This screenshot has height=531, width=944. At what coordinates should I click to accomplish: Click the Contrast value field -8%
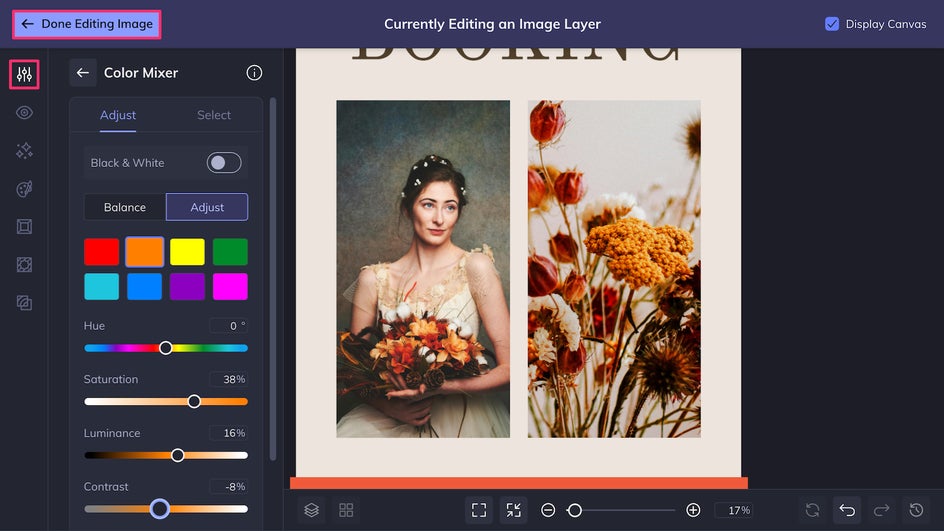pyautogui.click(x=229, y=486)
